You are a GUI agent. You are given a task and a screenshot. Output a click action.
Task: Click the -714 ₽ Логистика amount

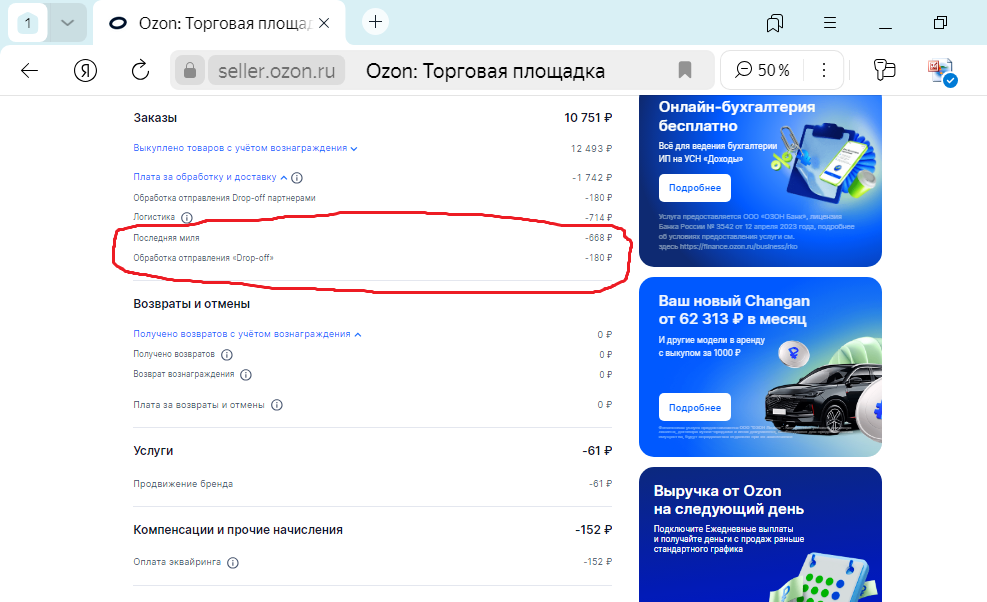598,218
